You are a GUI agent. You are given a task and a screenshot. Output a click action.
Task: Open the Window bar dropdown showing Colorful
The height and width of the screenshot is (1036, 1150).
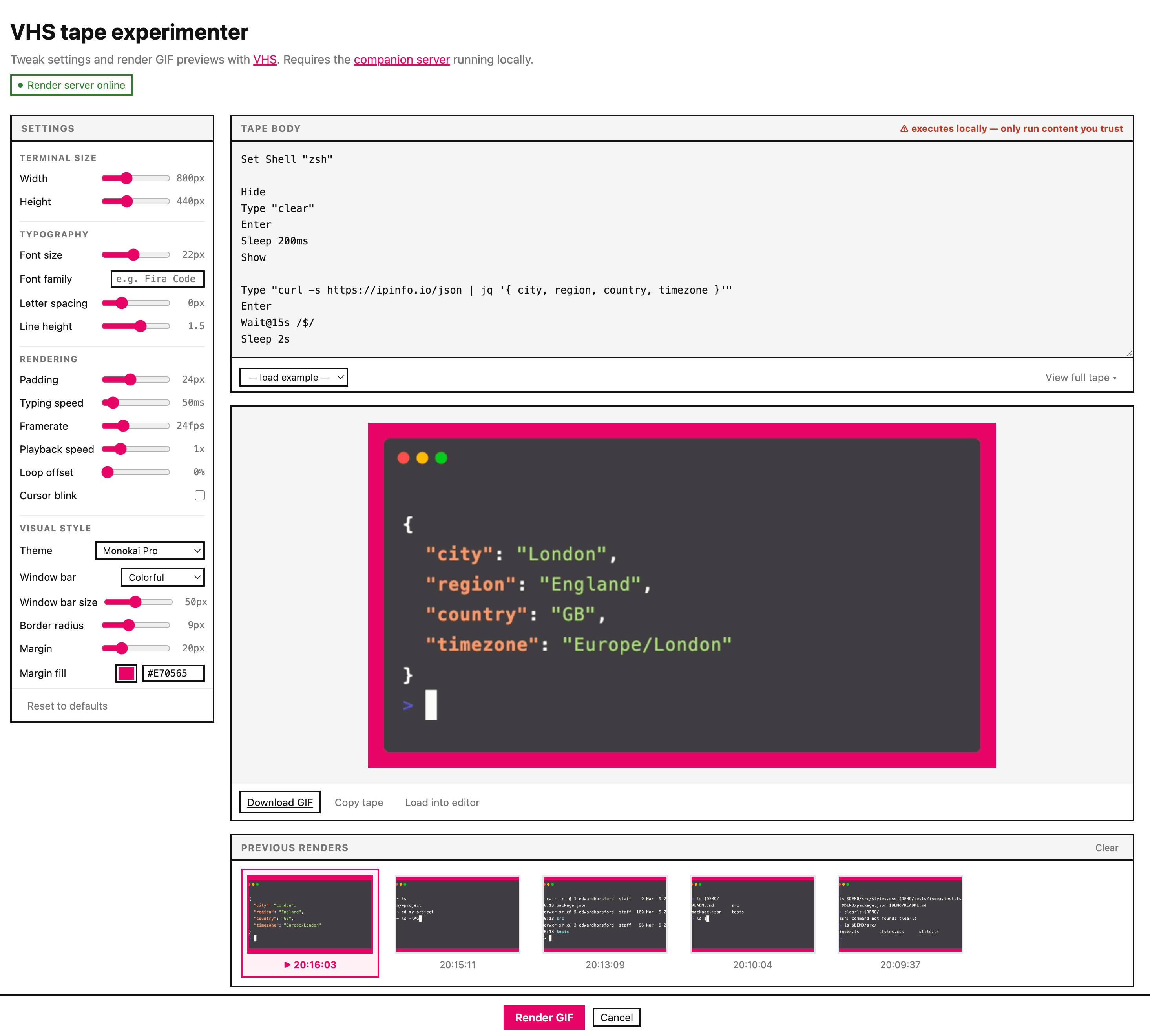point(163,577)
